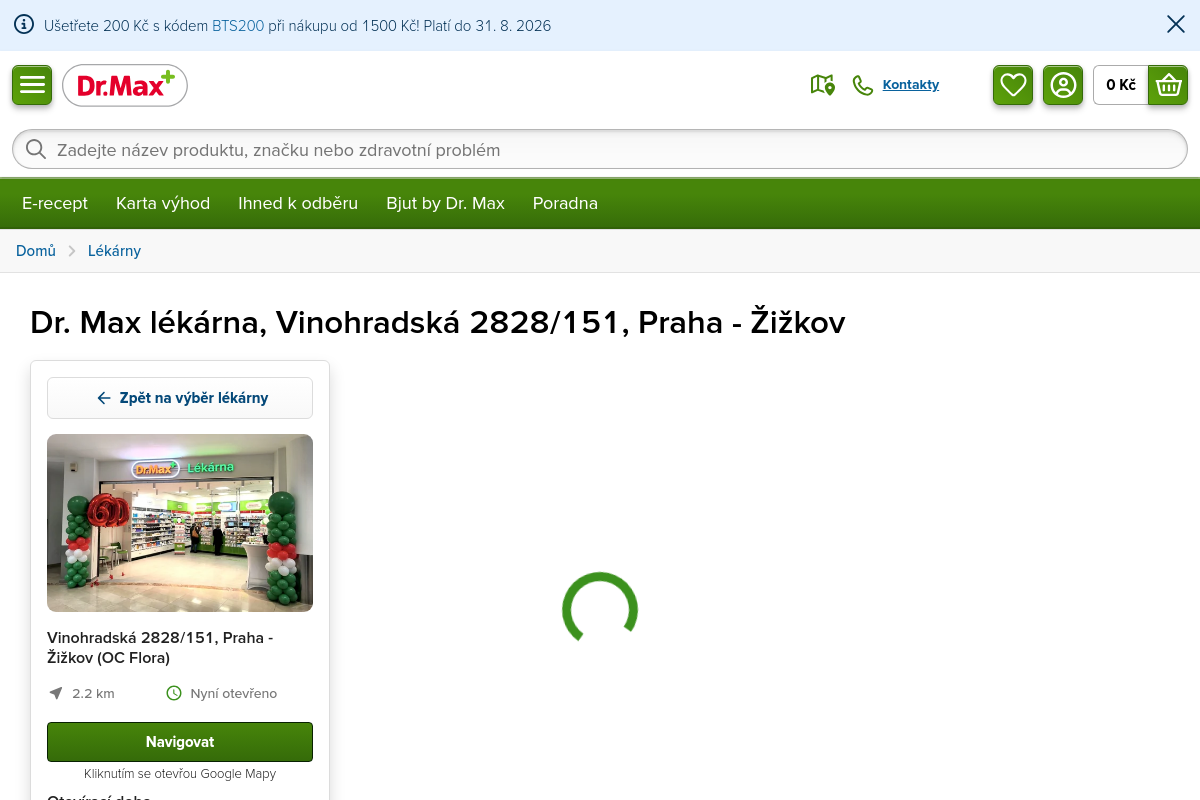
Task: Go to Lékárny breadcrumb
Action: 114,251
